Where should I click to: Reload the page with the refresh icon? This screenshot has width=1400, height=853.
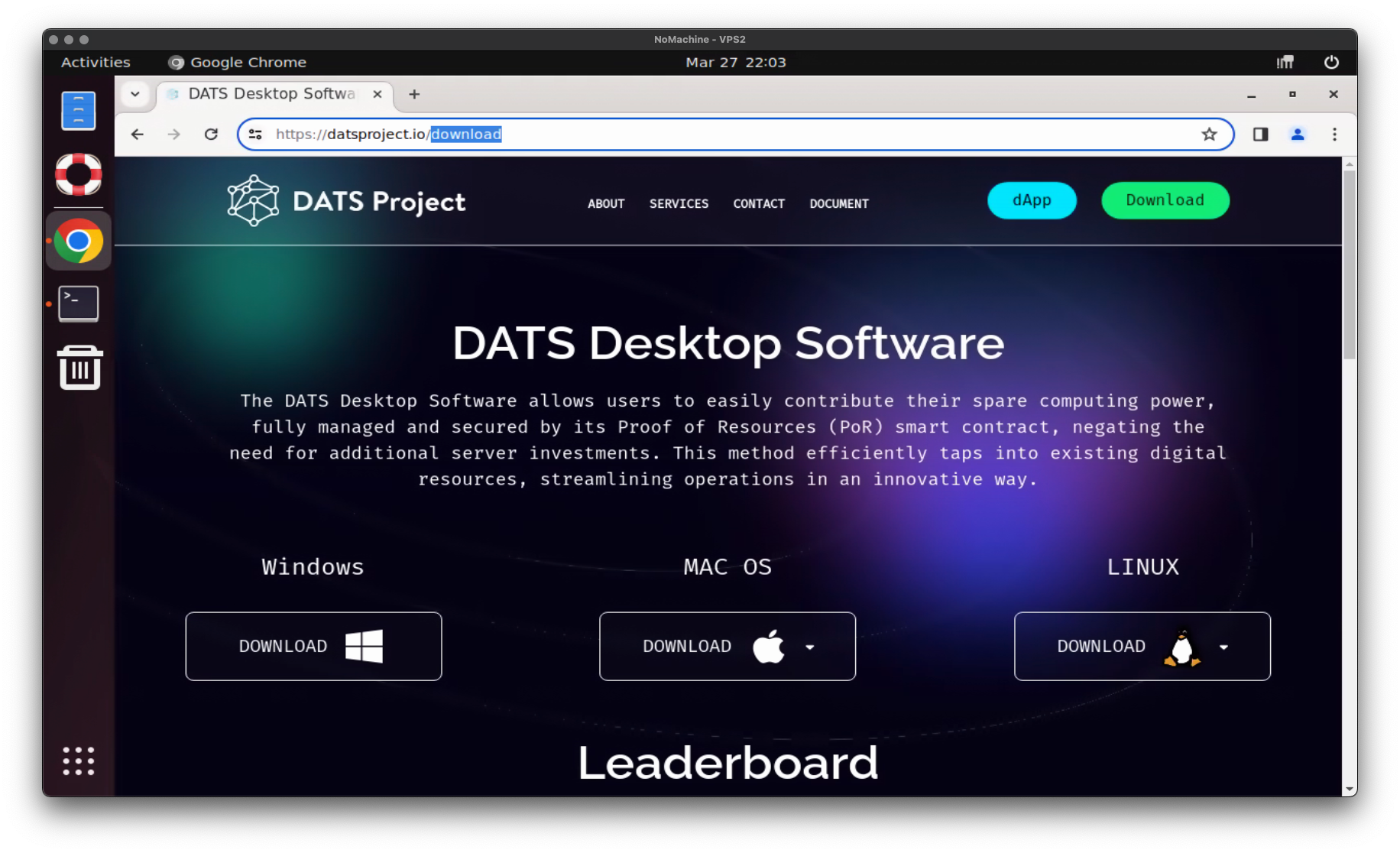pos(211,135)
